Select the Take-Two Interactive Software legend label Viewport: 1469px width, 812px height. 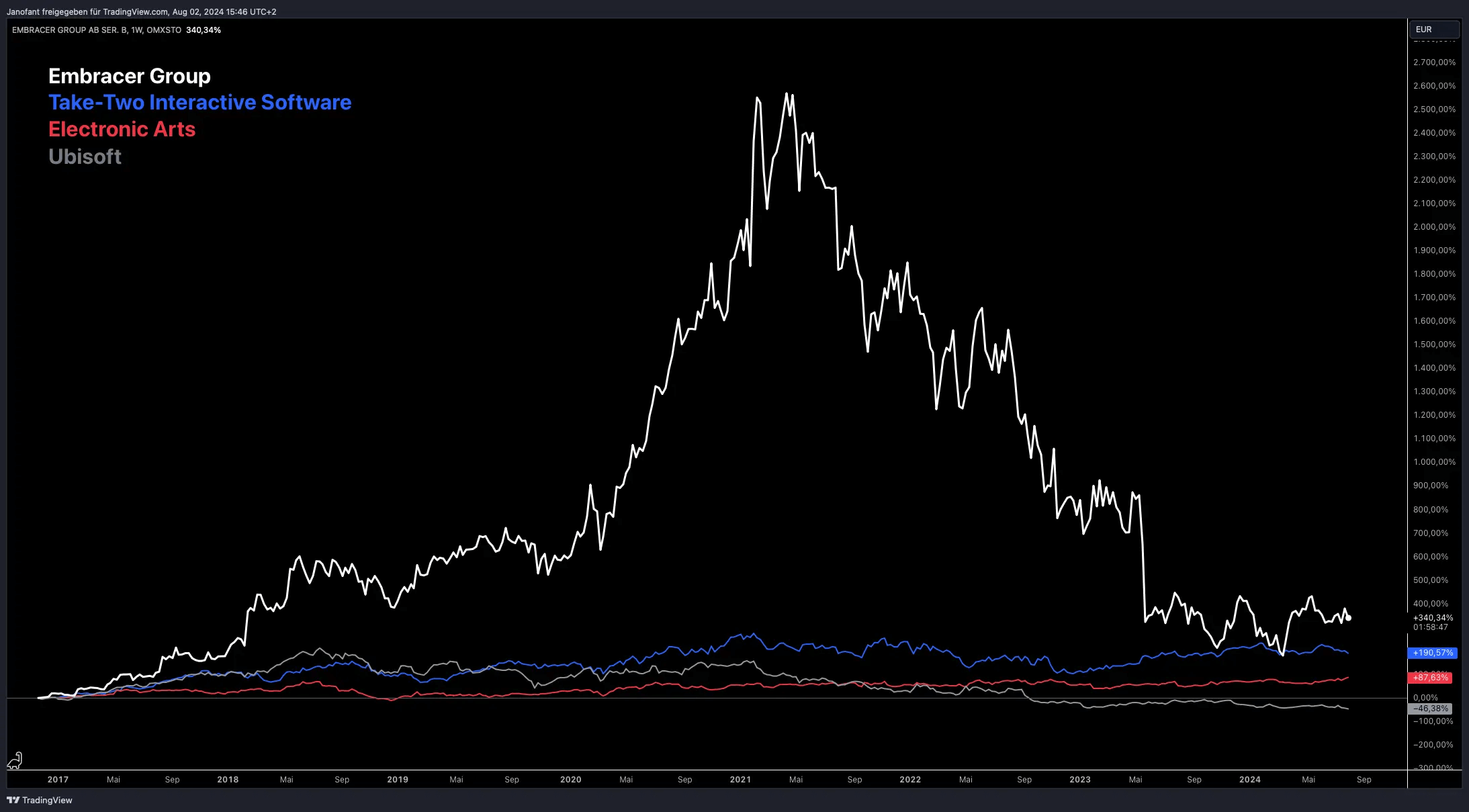(200, 102)
